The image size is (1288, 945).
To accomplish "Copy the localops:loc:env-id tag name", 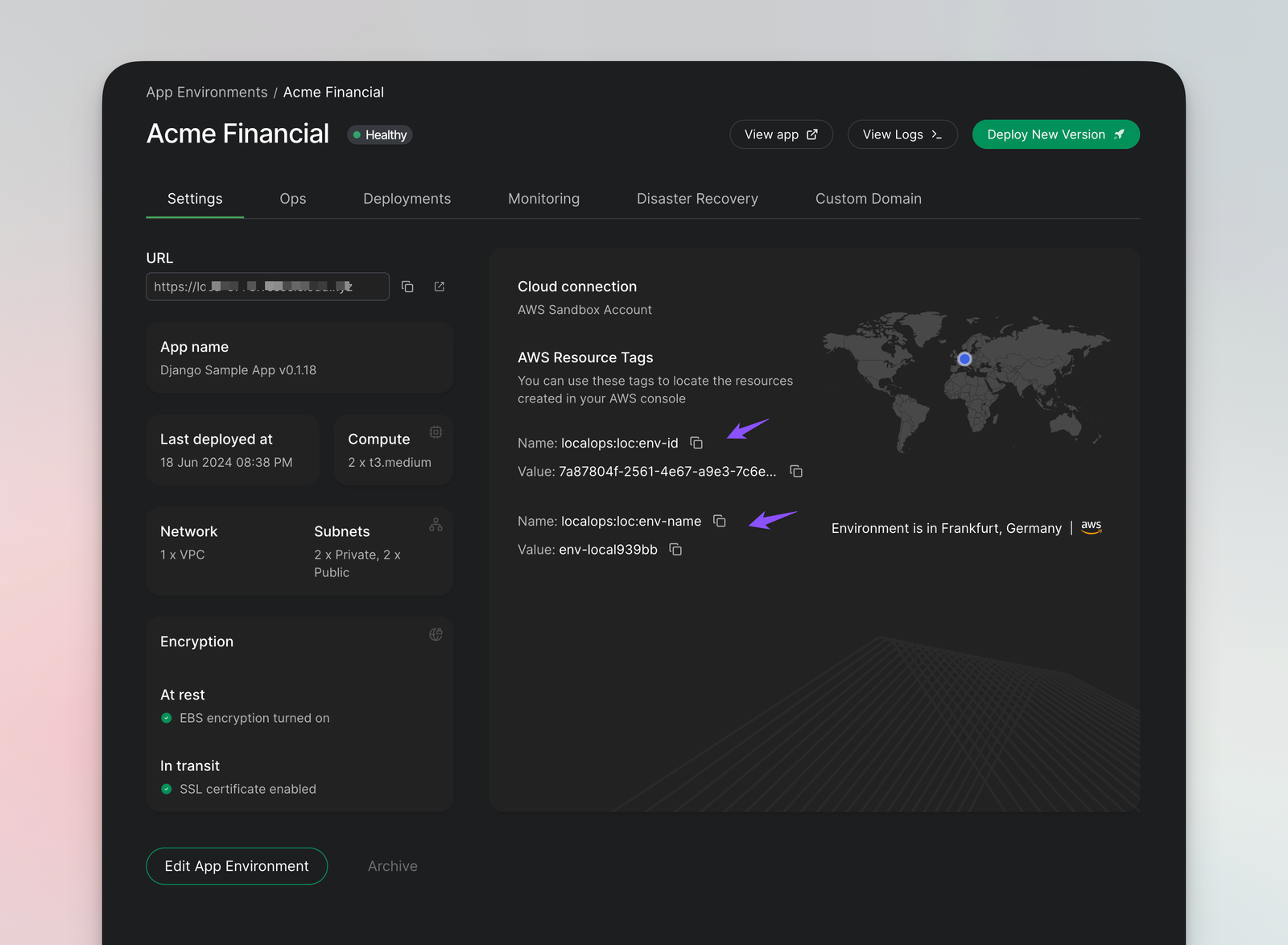I will [696, 444].
